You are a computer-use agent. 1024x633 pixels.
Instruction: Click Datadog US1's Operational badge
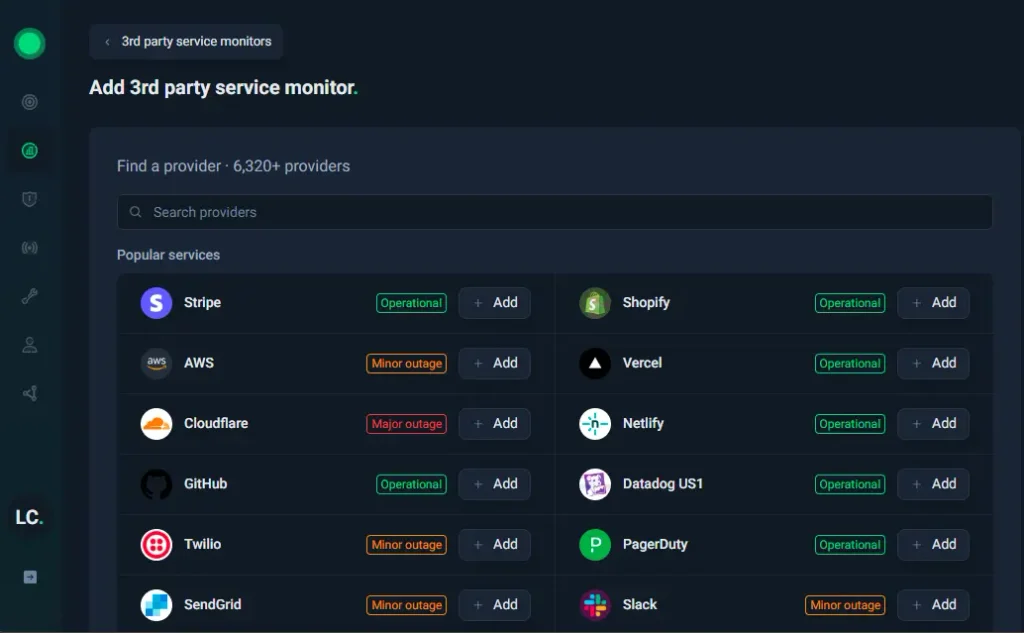coord(850,485)
